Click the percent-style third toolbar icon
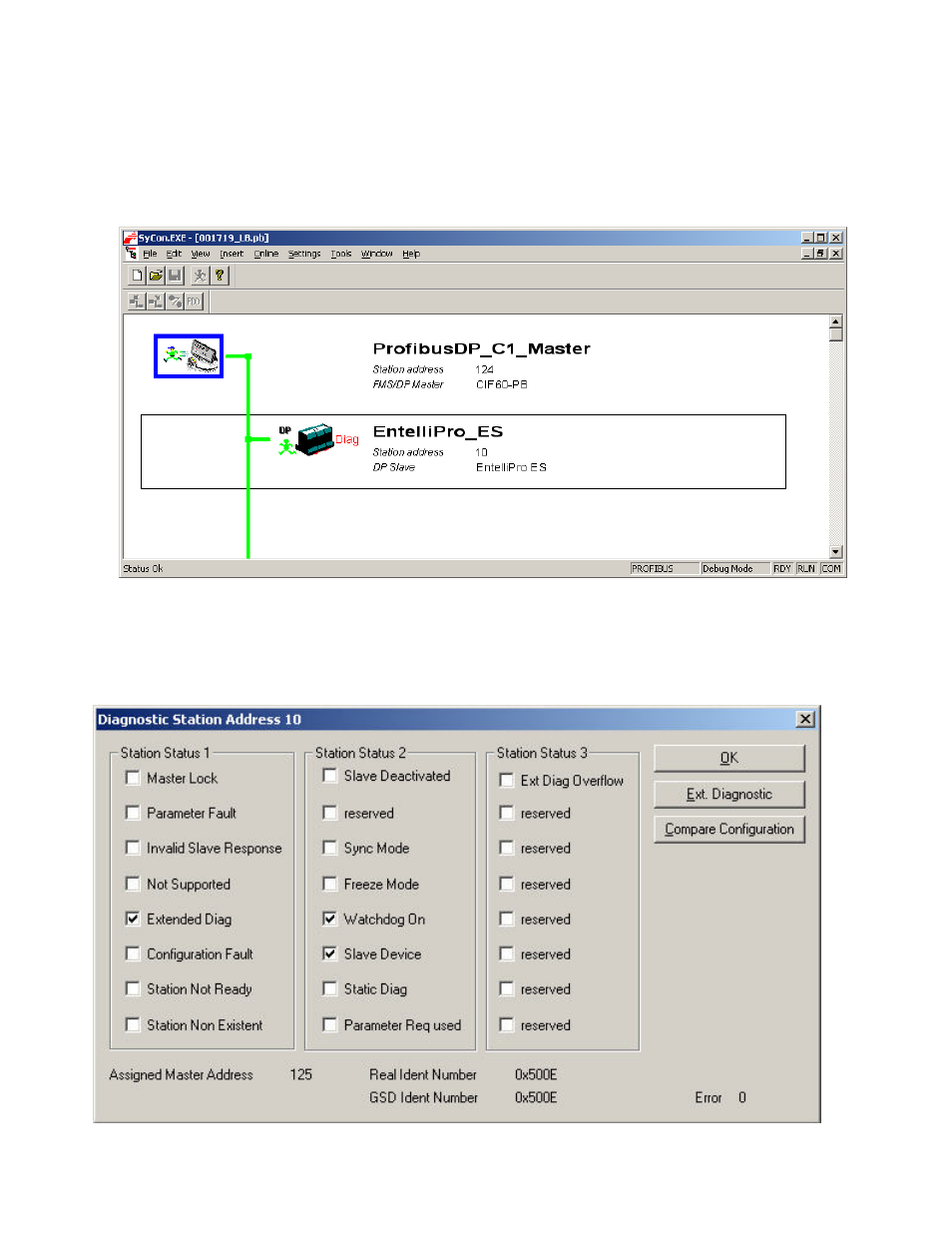 point(175,302)
